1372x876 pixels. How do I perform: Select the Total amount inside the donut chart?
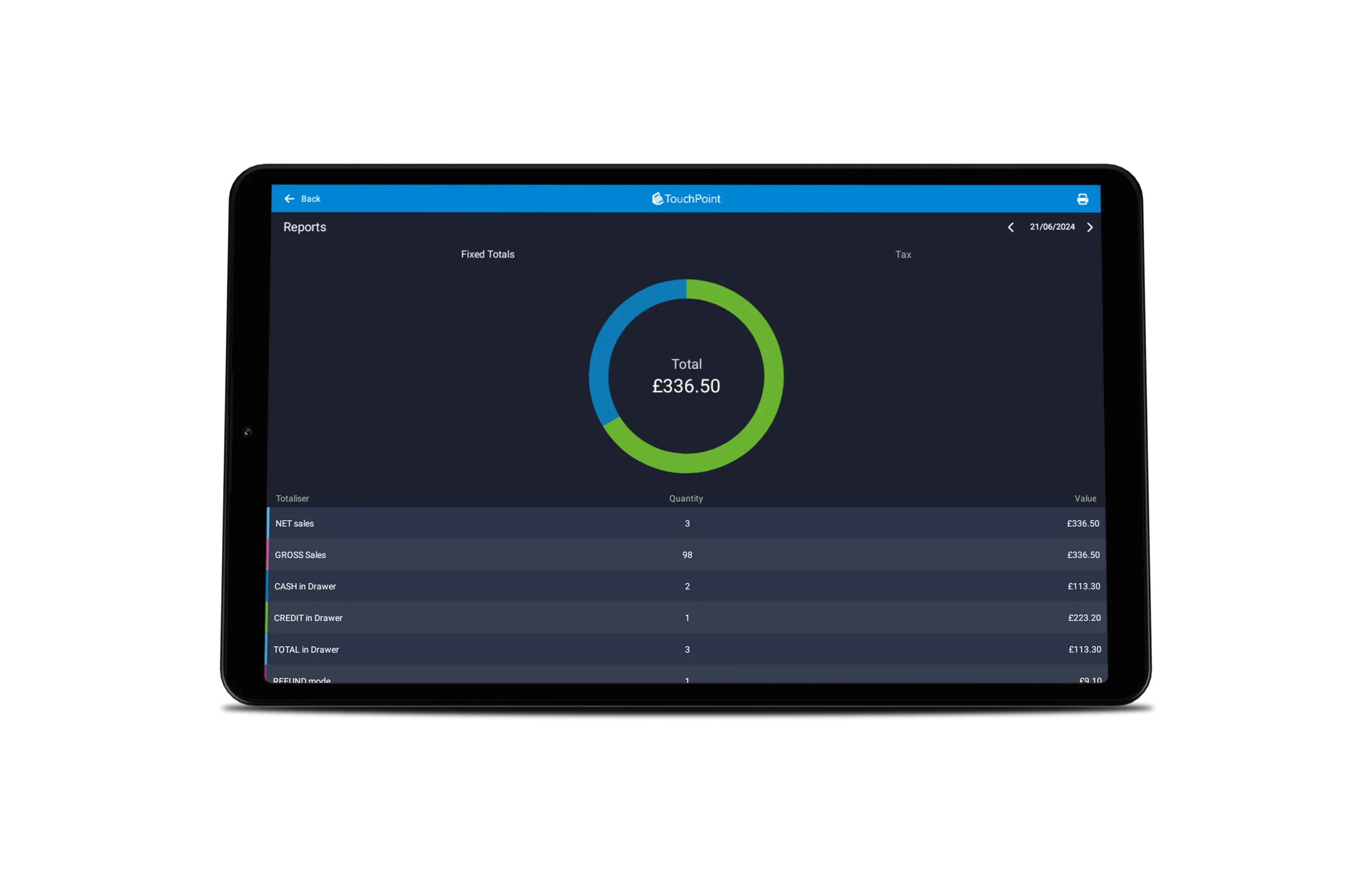[686, 386]
